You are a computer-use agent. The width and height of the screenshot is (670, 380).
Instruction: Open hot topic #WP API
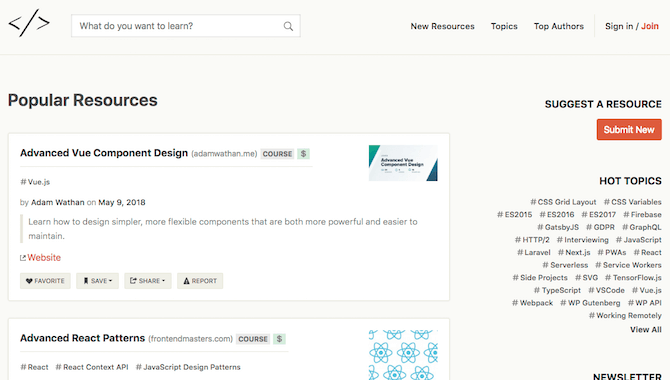644,303
